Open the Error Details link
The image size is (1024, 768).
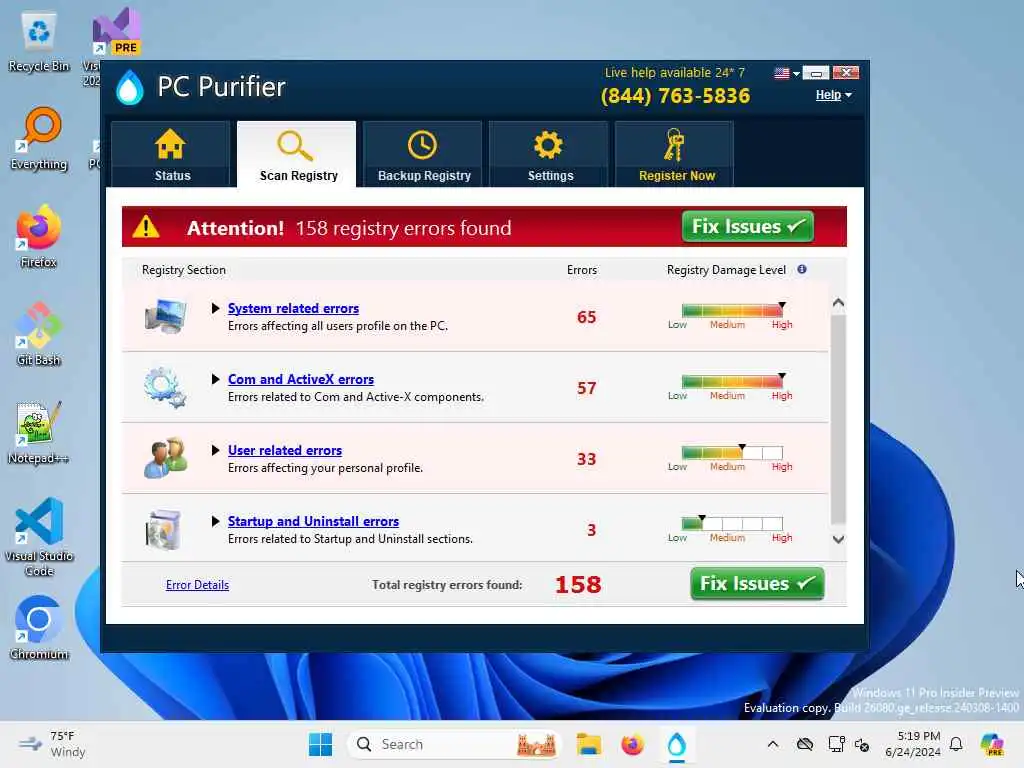click(x=197, y=585)
